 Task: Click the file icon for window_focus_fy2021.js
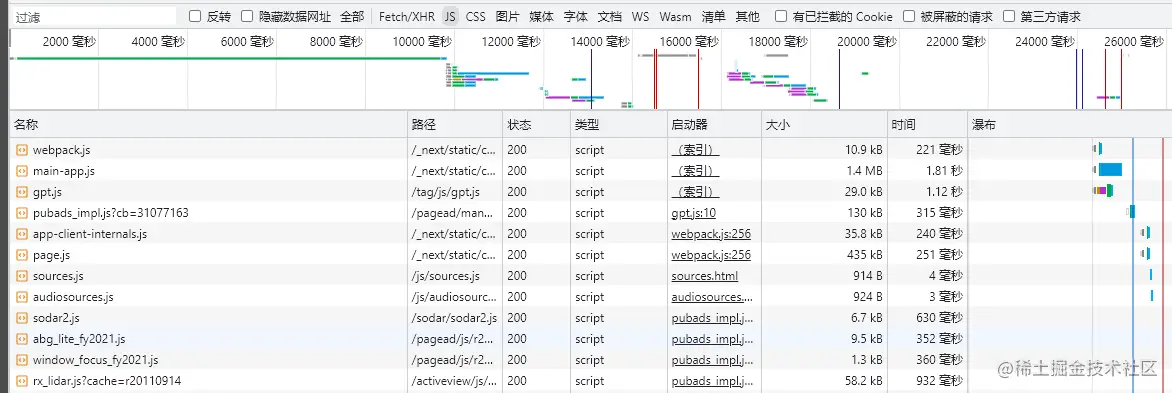tap(22, 359)
